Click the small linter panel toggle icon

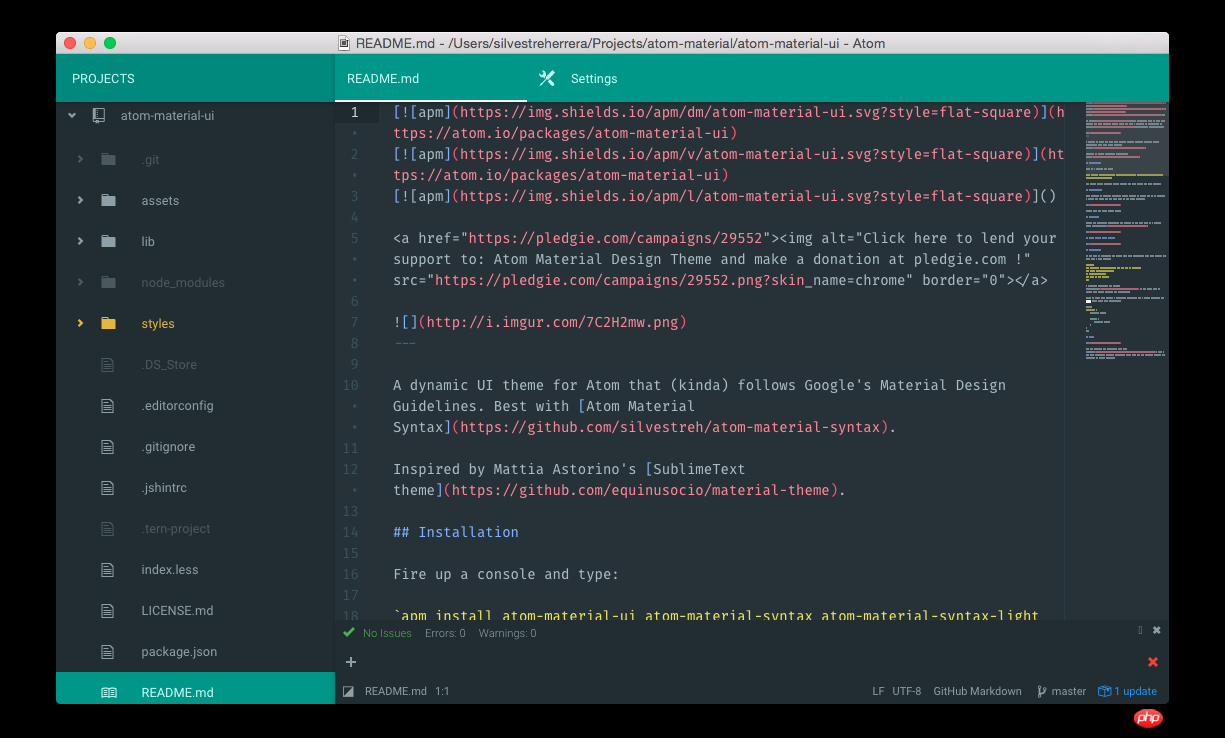(x=1140, y=630)
